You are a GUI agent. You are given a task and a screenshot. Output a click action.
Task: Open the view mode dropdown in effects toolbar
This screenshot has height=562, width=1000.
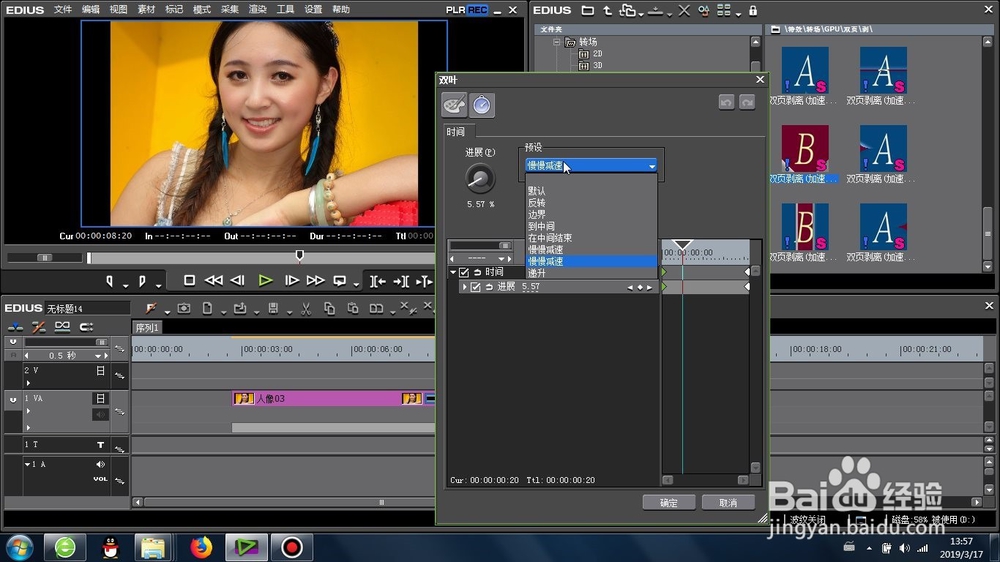739,13
